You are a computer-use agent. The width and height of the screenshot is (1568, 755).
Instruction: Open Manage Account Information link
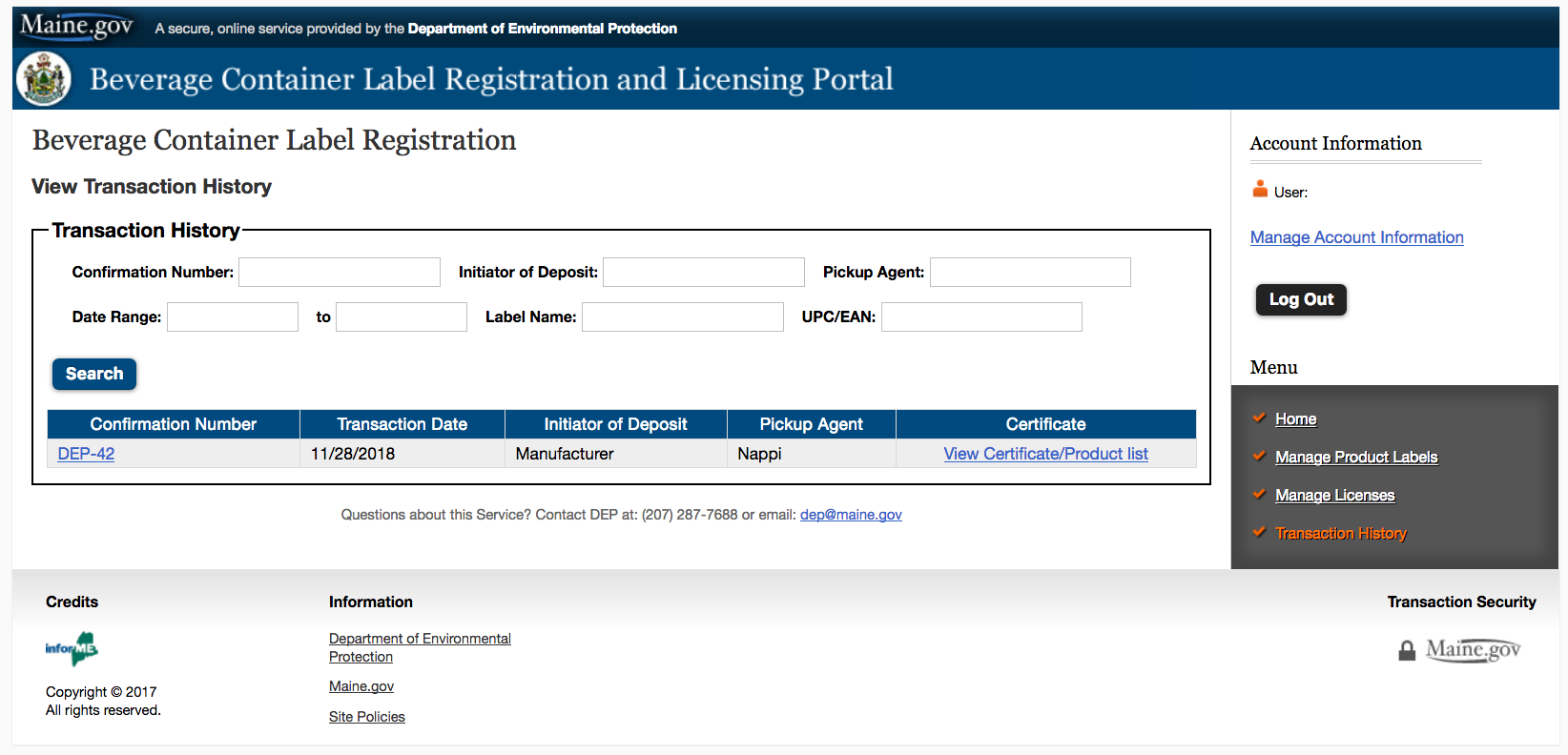(1356, 237)
